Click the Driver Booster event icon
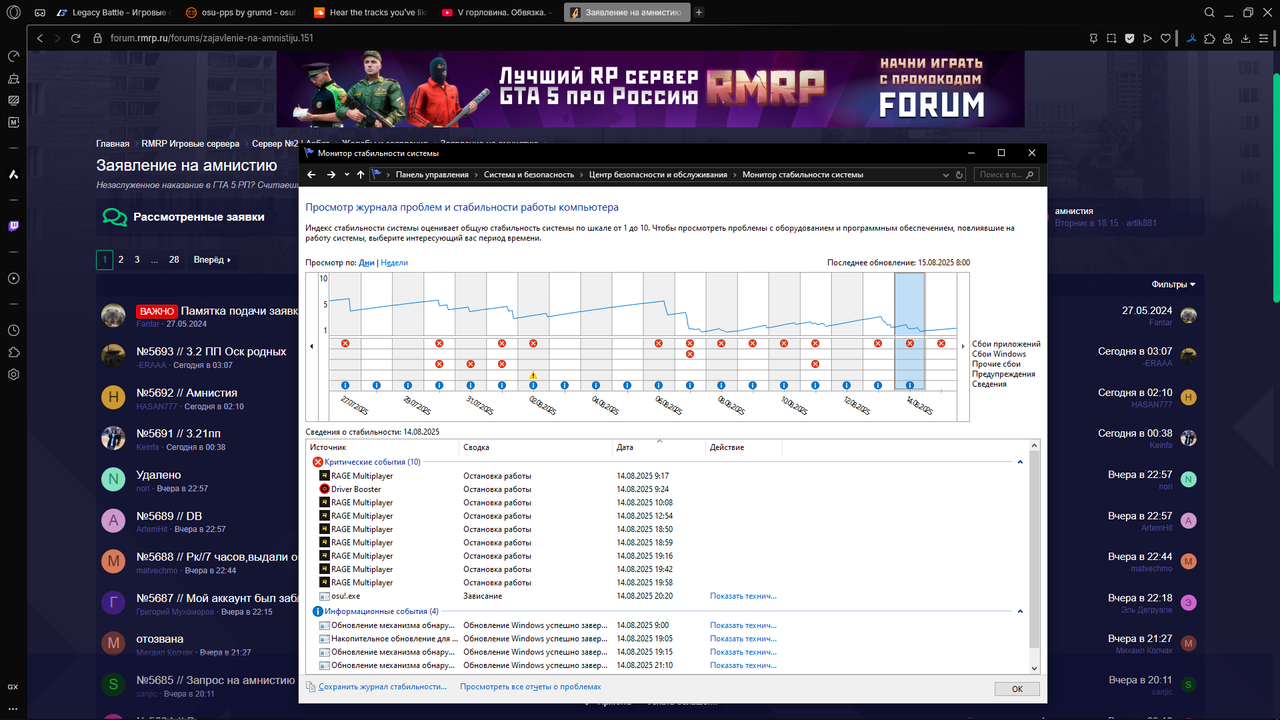 (324, 489)
